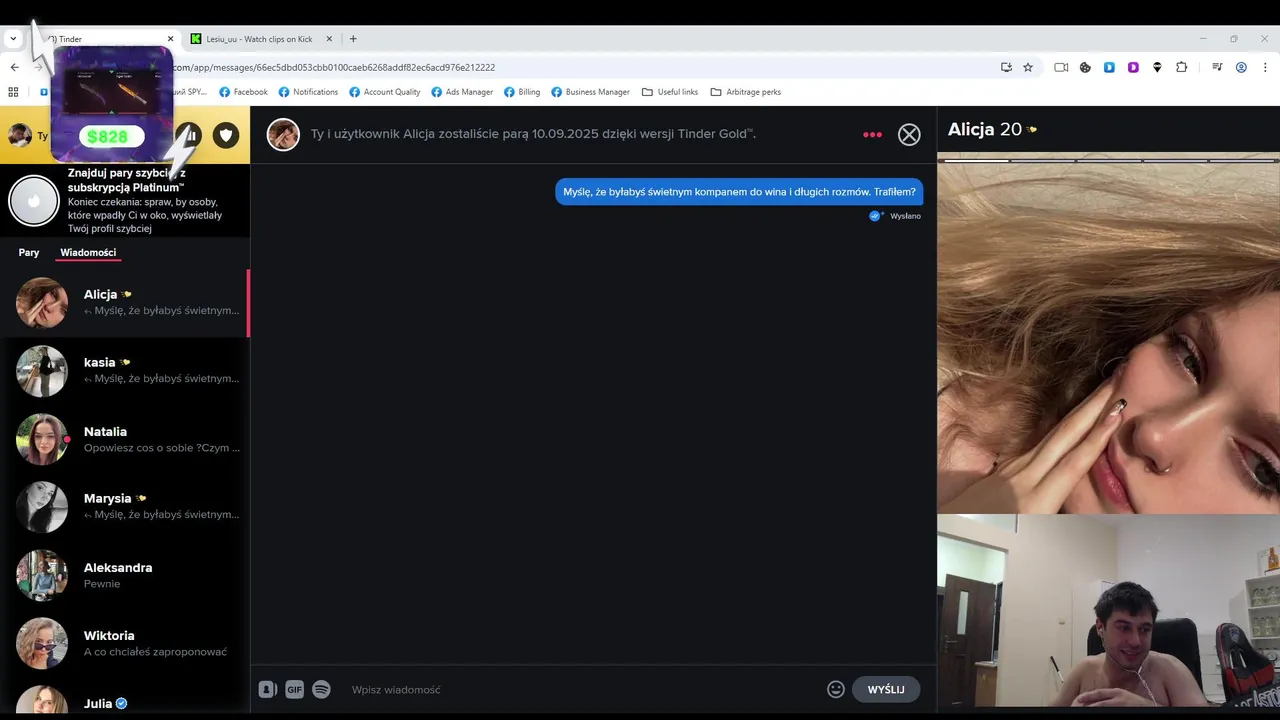This screenshot has width=1280, height=720.
Task: Click the cookie extension icon
Action: pyautogui.click(x=1085, y=67)
